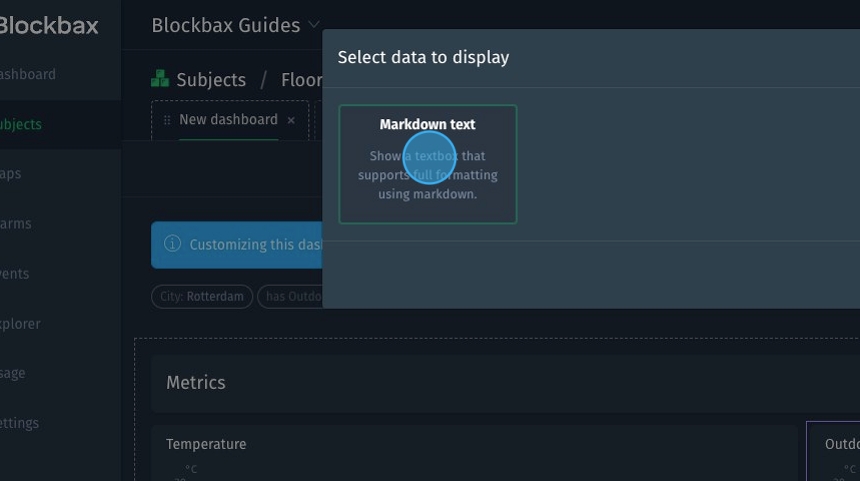Click the info icon in blue banner

click(x=172, y=244)
